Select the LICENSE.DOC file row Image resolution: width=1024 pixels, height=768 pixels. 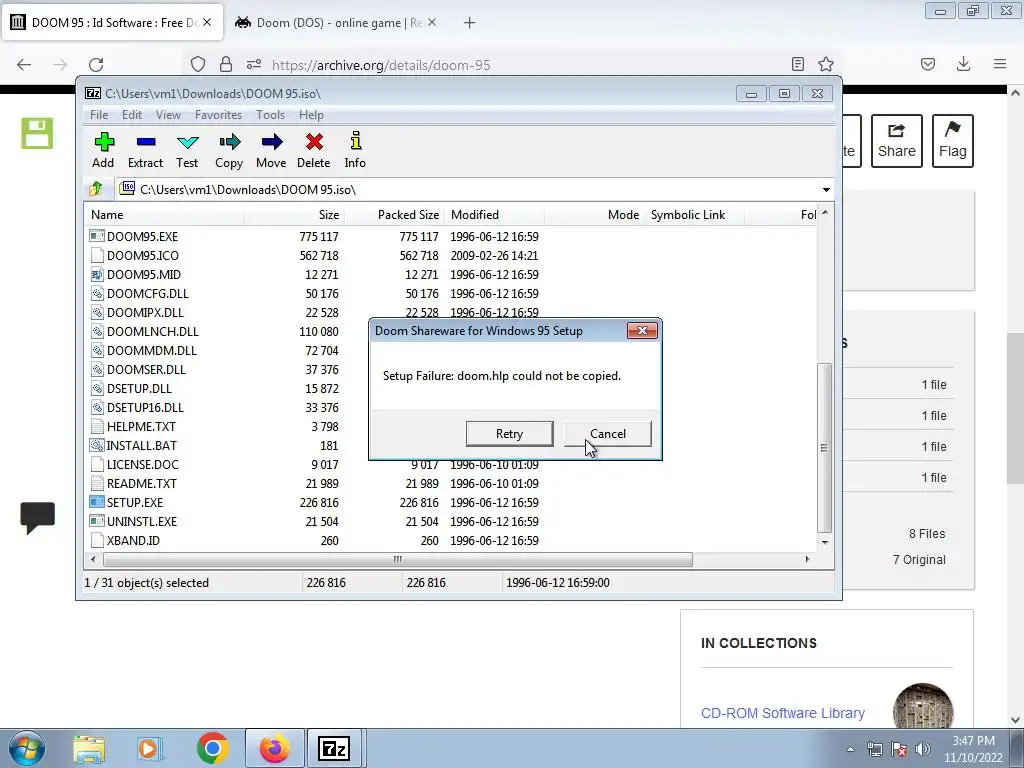point(451,464)
